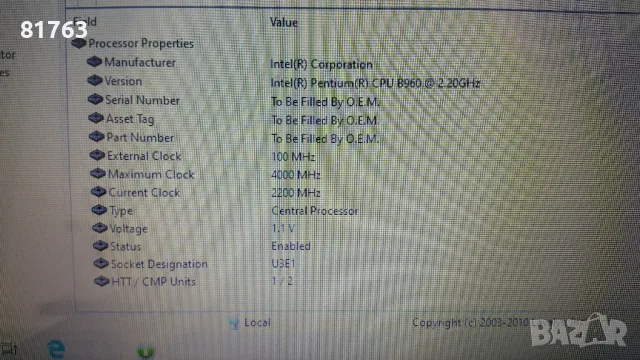Select the Voltage field label
The width and height of the screenshot is (640, 360).
pos(129,229)
